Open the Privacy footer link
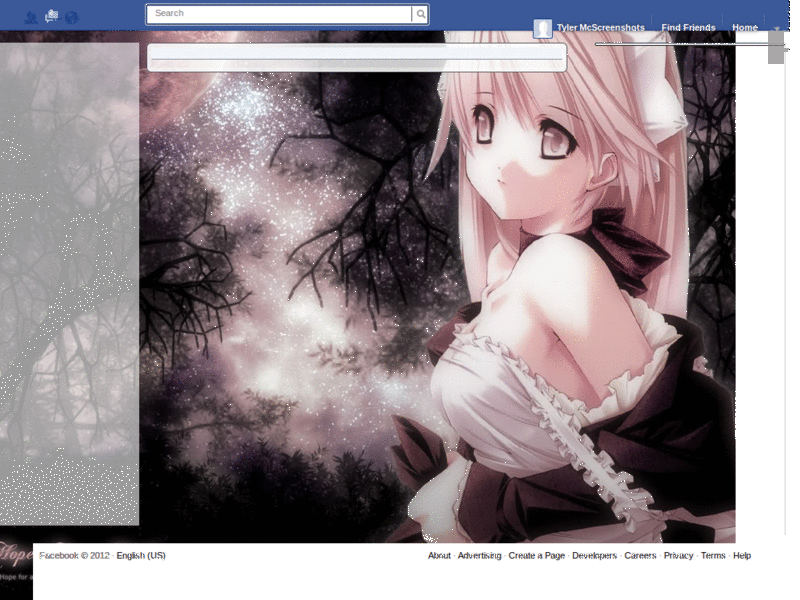 click(678, 556)
